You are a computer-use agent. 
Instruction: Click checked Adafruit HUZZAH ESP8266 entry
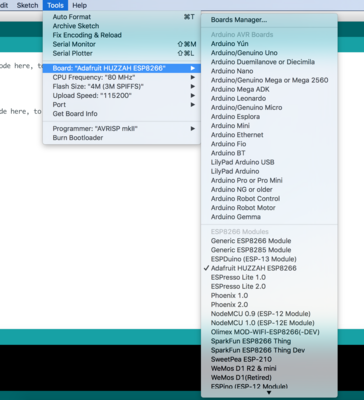click(269, 268)
